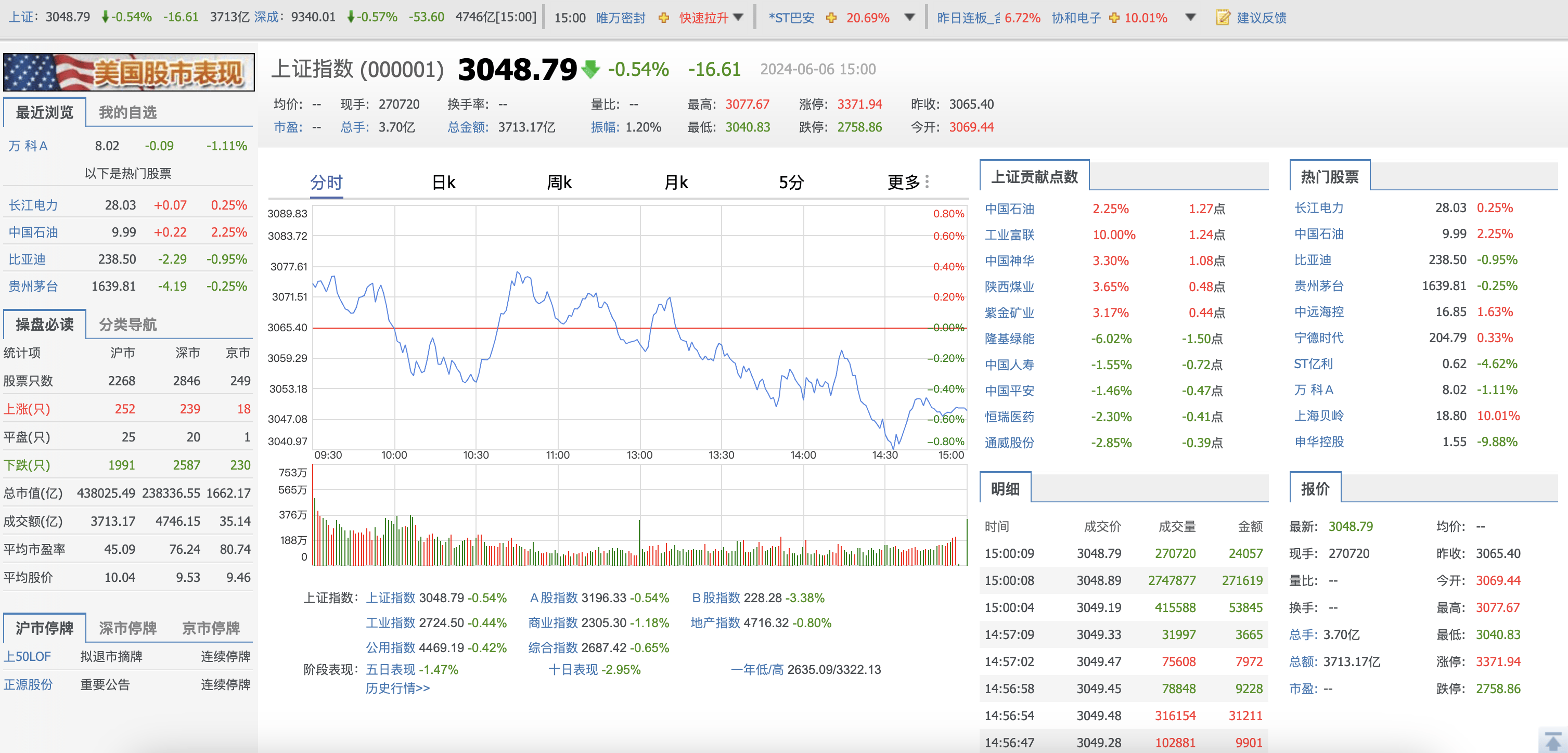Click the 建议反馈 notepad icon
Image resolution: width=1568 pixels, height=753 pixels.
pyautogui.click(x=1223, y=18)
